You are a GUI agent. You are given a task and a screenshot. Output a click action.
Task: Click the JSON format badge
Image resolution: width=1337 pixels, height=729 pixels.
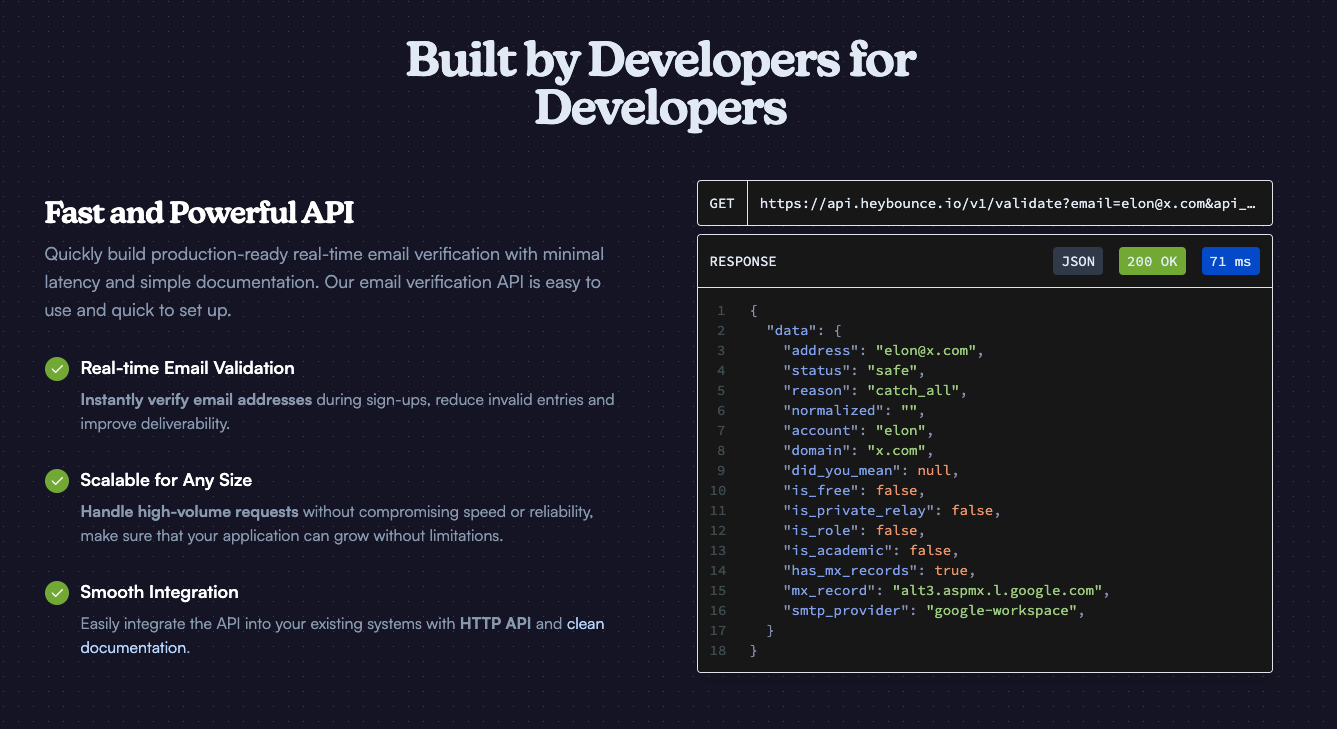pos(1078,262)
